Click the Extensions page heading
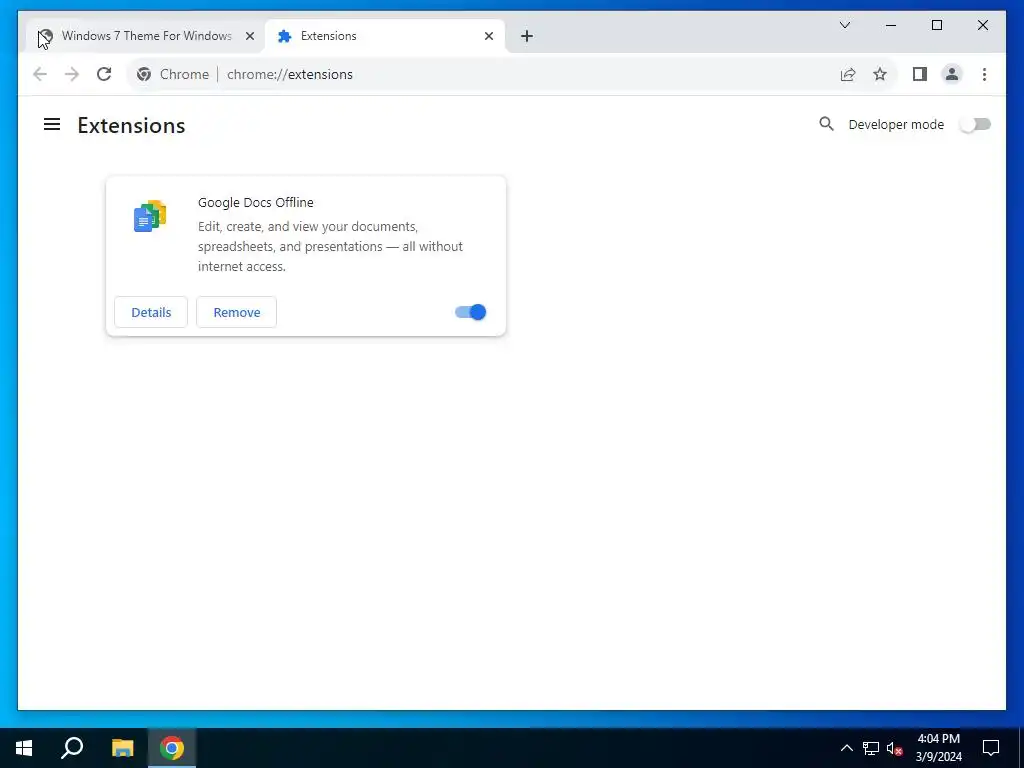This screenshot has width=1024, height=768. (x=131, y=125)
